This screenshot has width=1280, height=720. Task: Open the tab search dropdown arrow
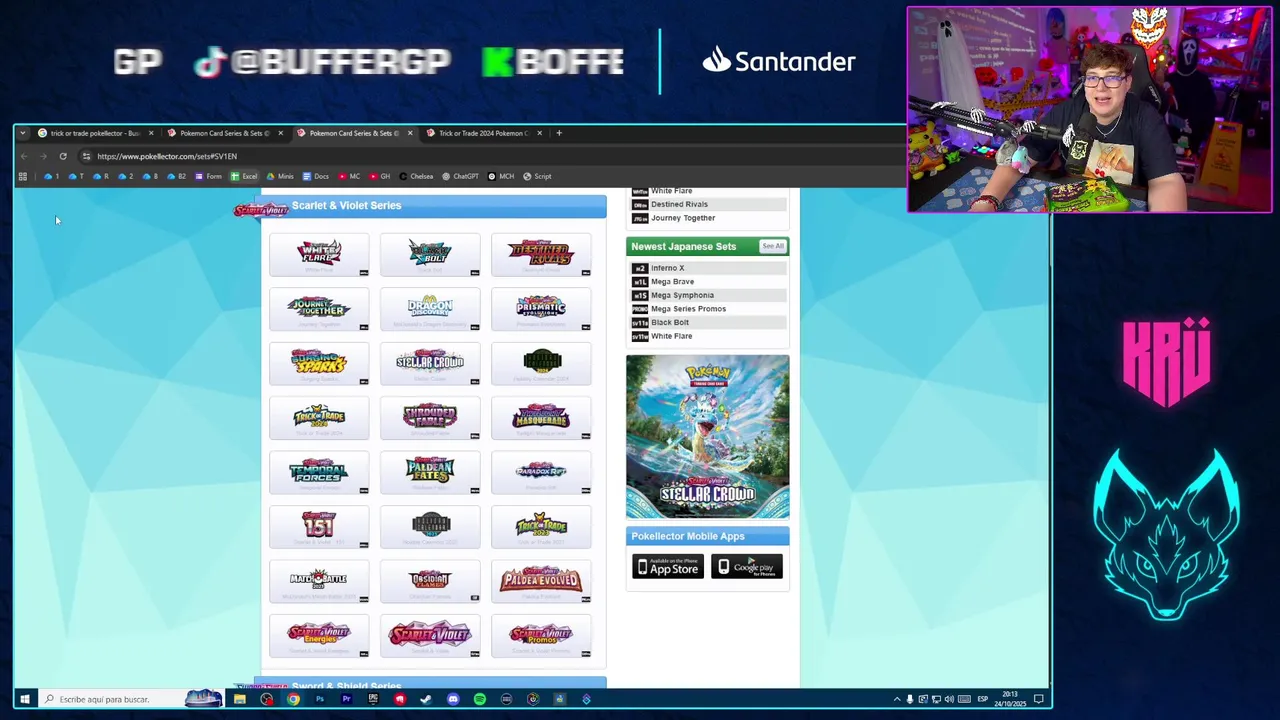(x=22, y=133)
